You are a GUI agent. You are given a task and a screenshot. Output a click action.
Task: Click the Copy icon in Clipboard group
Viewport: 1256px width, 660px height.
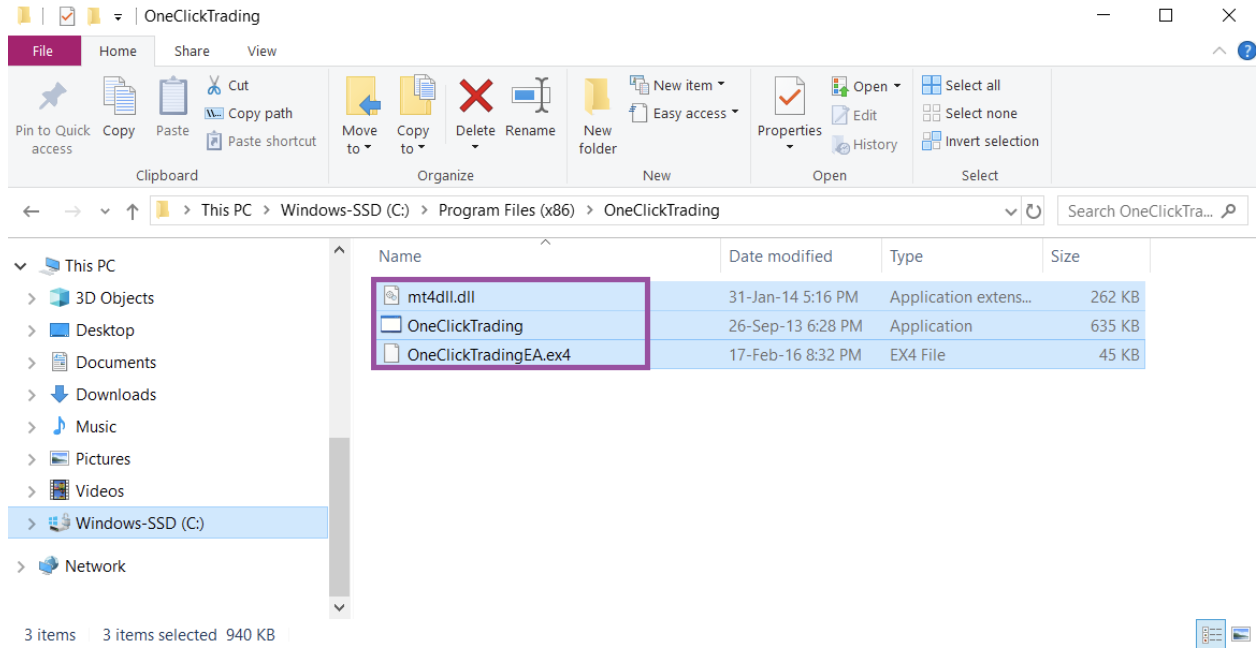click(119, 97)
